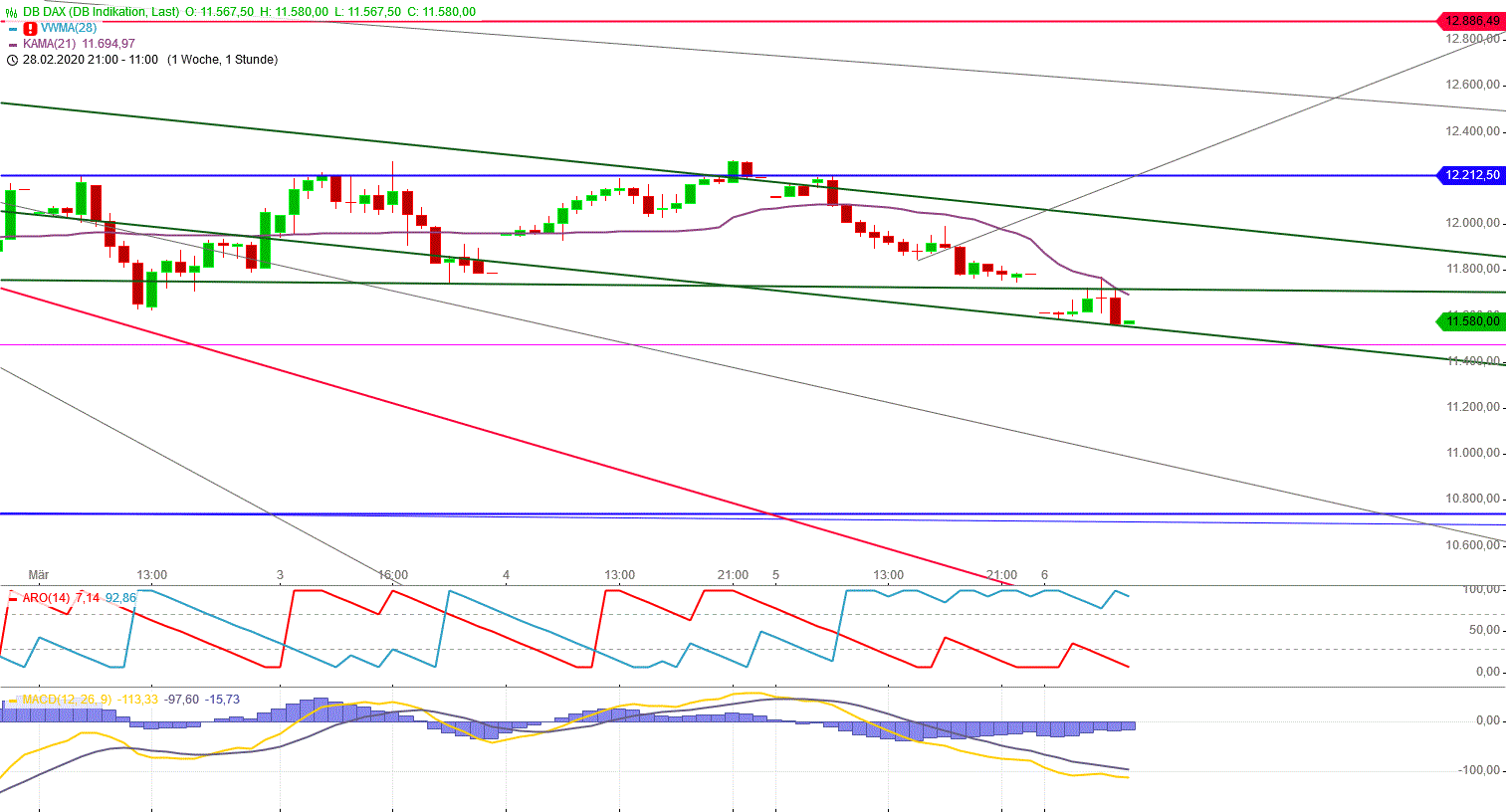Click the MACD signal value -97,60
Viewport: 1506px width, 812px height.
[182, 700]
